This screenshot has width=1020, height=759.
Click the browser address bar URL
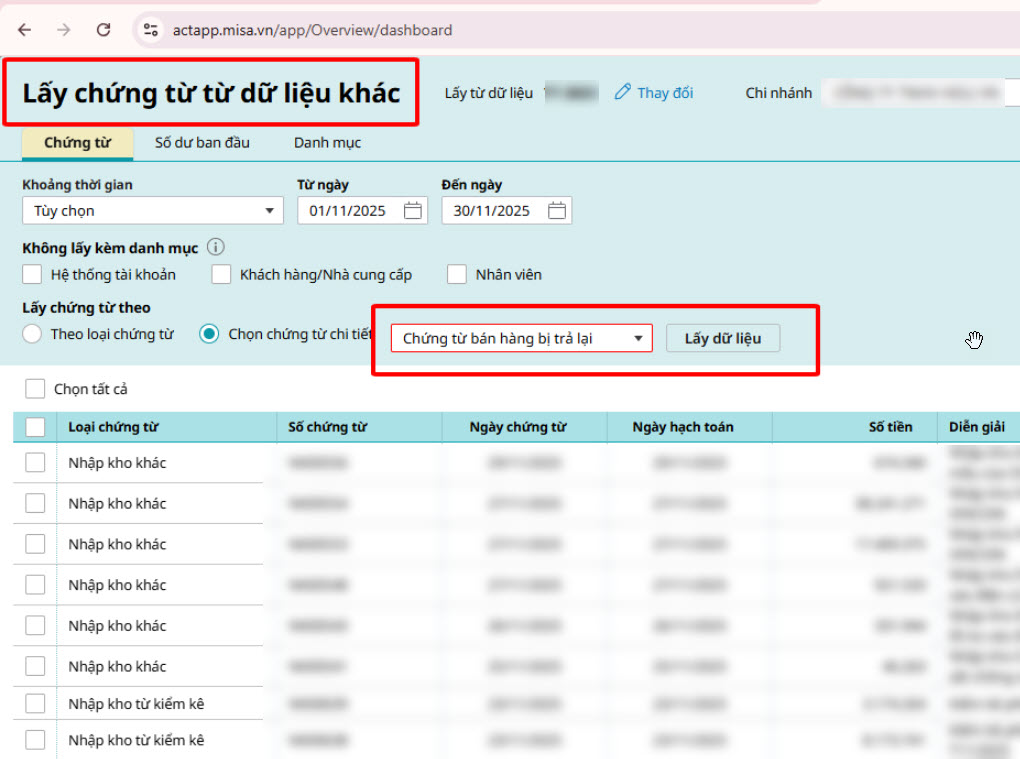coord(312,30)
